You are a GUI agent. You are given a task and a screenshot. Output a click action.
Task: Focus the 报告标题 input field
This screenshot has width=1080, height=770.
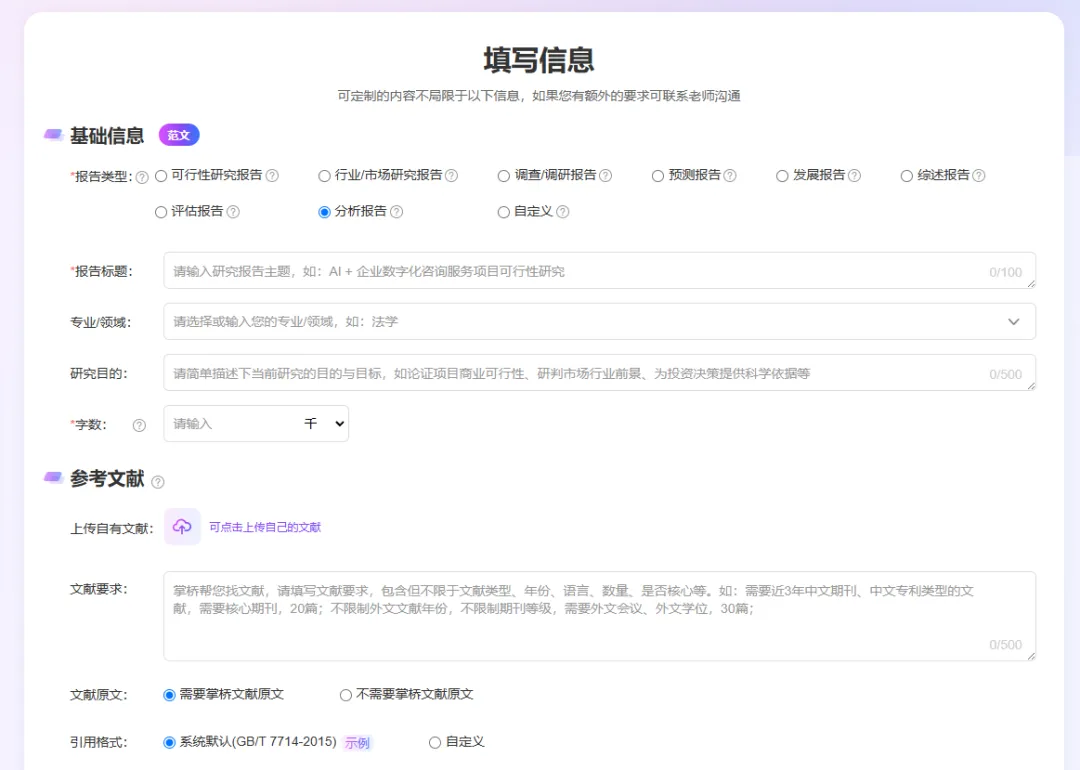(599, 271)
